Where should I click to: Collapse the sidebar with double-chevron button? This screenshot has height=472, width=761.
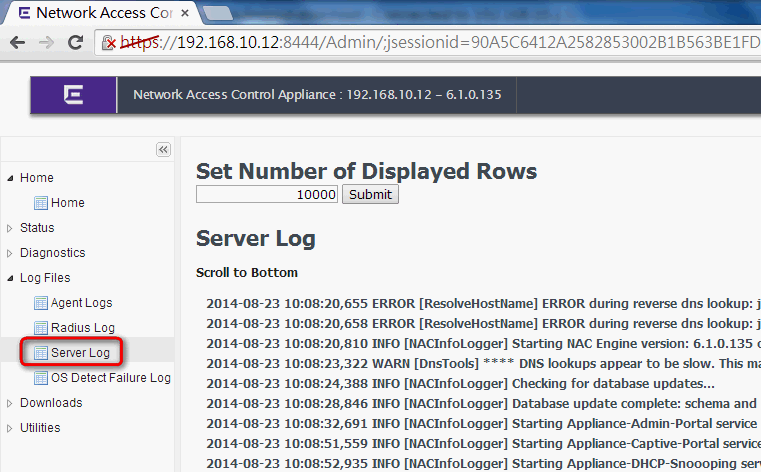point(164,149)
